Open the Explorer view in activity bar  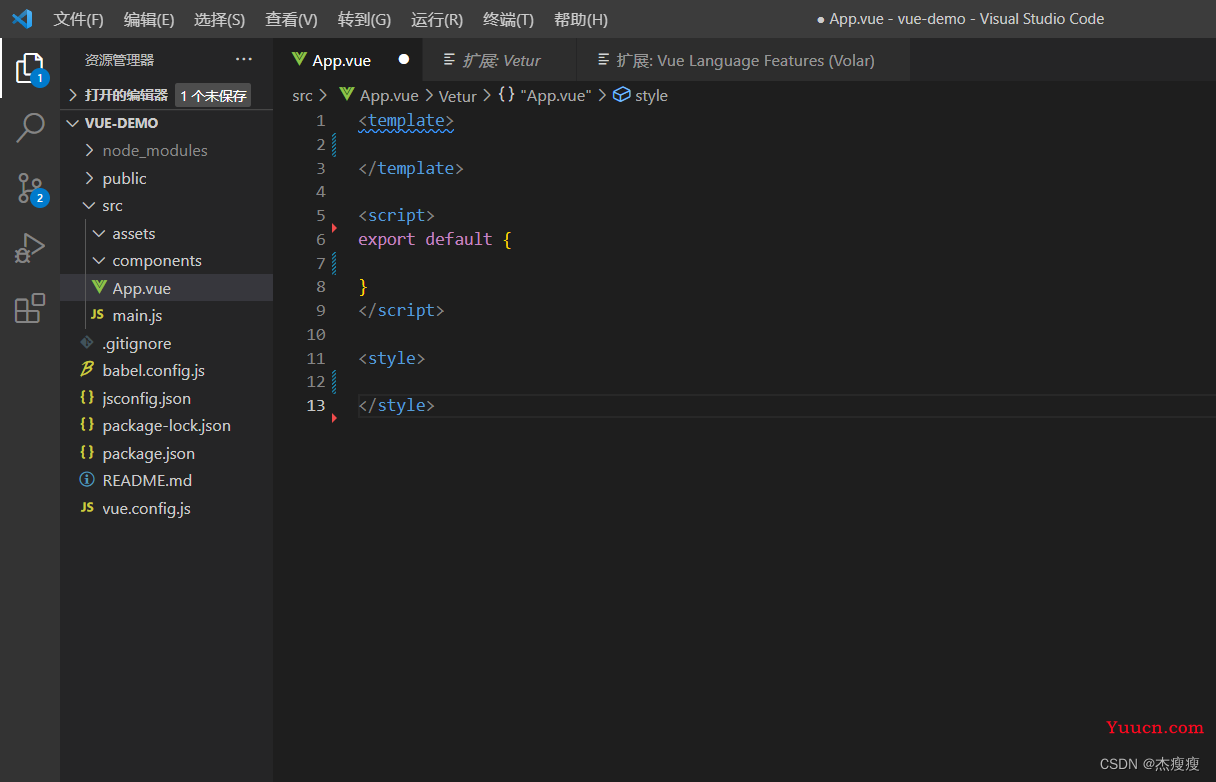(x=30, y=68)
